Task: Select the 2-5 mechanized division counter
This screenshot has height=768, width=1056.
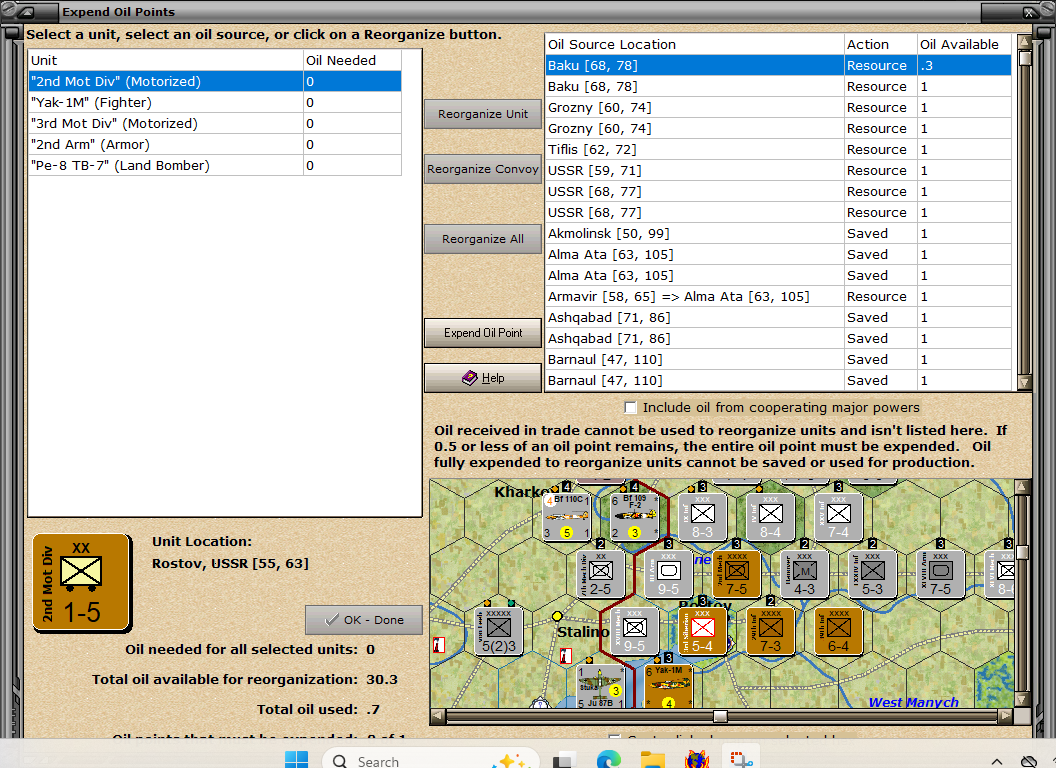Action: [x=601, y=573]
